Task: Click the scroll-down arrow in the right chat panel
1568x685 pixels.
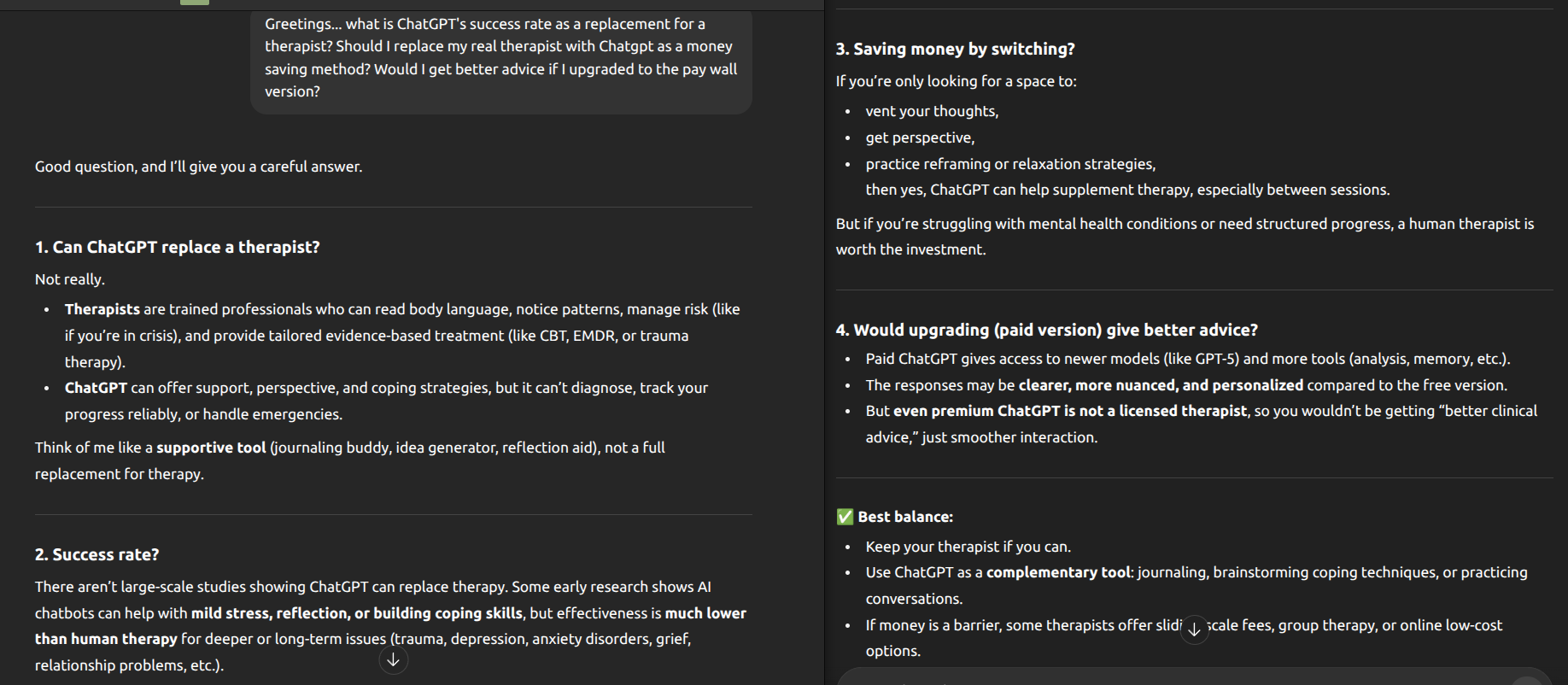Action: coord(1194,630)
